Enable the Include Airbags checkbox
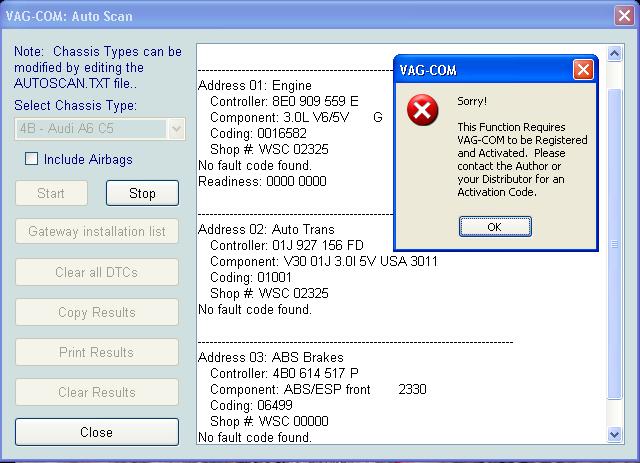 point(32,159)
